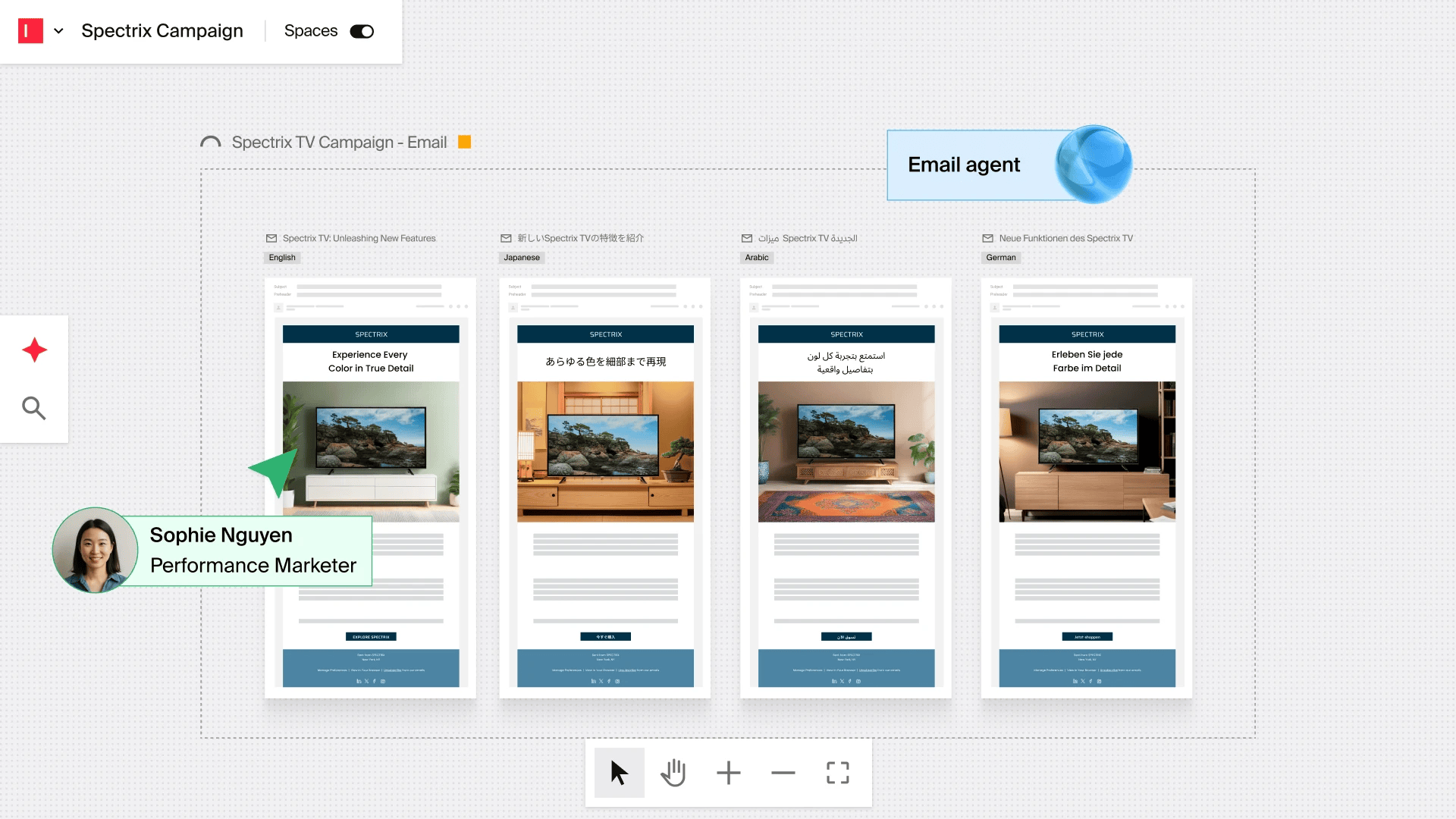Select the arrow pointer tool
1456x819 pixels.
coord(619,773)
